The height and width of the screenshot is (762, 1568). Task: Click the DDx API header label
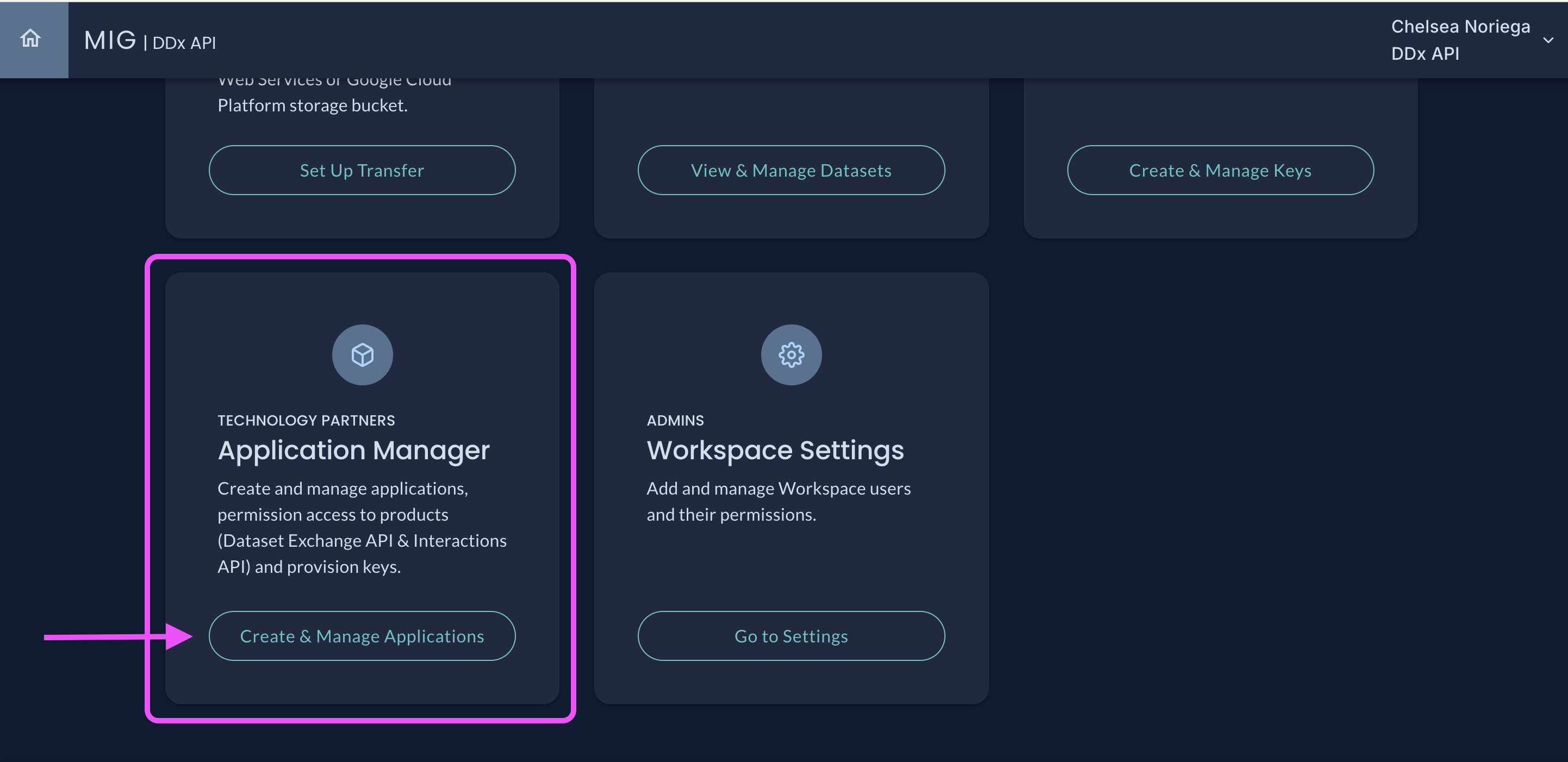tap(184, 43)
